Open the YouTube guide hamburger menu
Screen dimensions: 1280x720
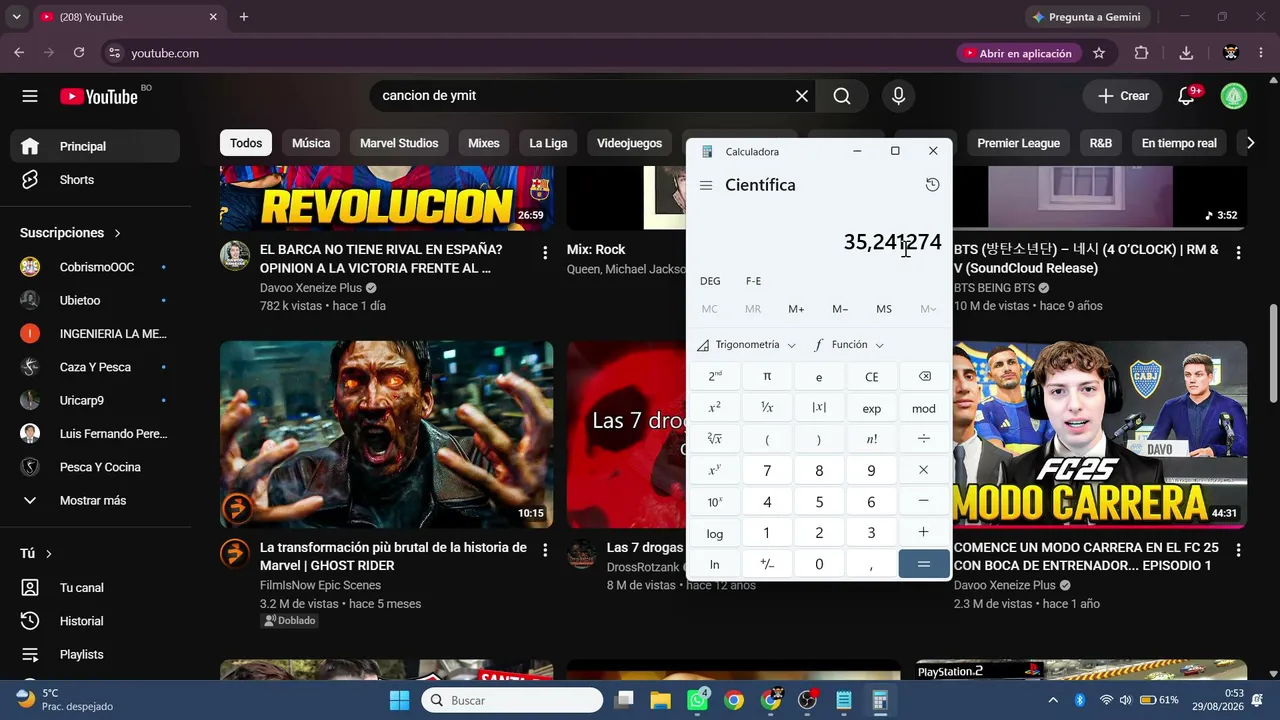[30, 96]
